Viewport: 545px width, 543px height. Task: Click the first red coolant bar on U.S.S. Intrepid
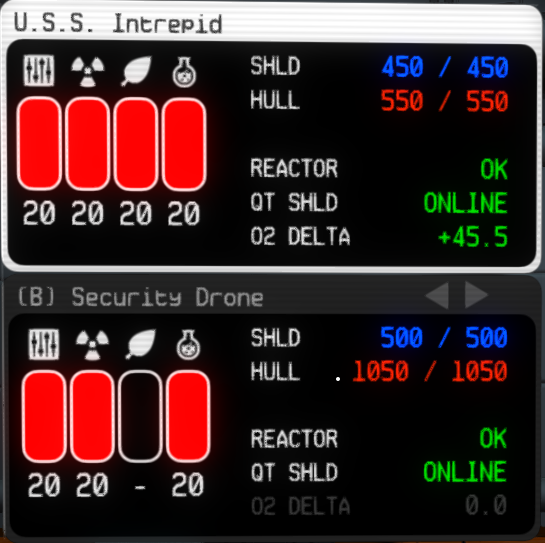(x=39, y=144)
